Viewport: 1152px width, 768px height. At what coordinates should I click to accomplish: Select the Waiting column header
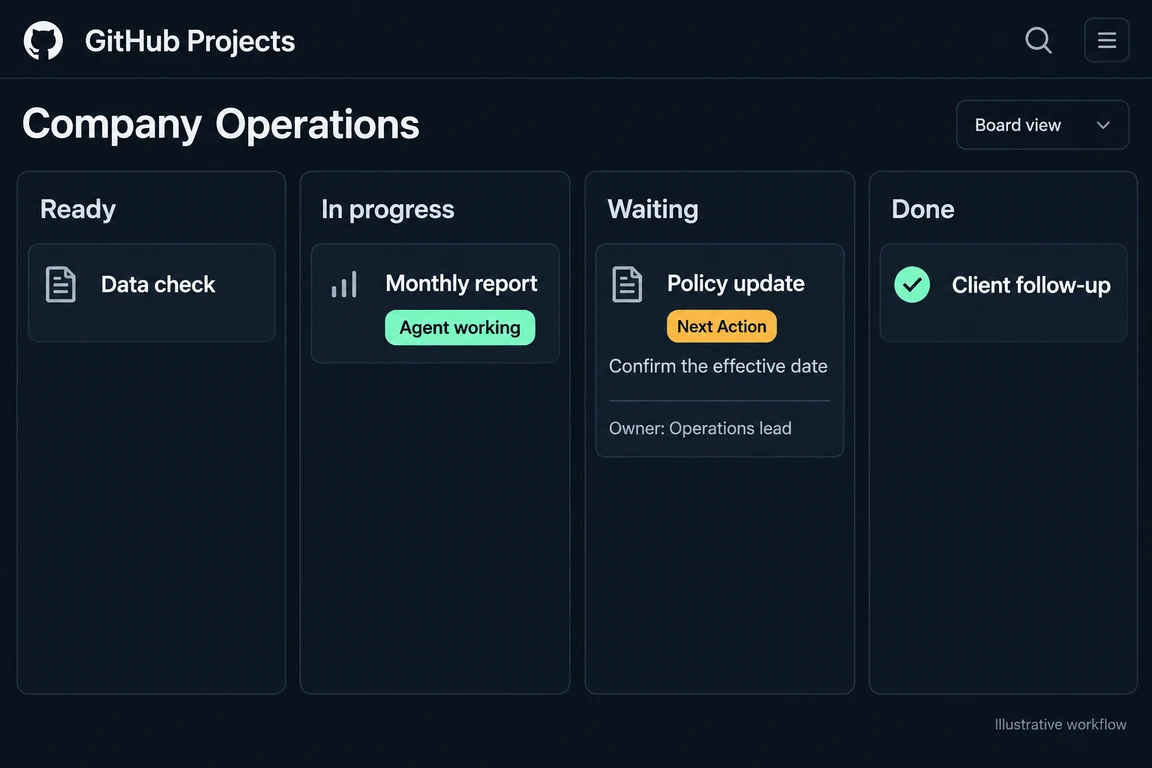(652, 209)
